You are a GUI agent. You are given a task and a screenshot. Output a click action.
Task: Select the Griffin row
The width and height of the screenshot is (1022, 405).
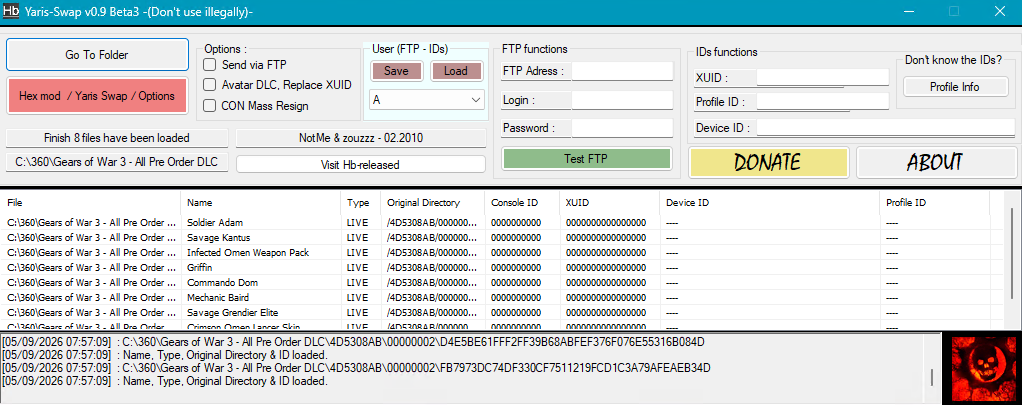(x=502, y=267)
